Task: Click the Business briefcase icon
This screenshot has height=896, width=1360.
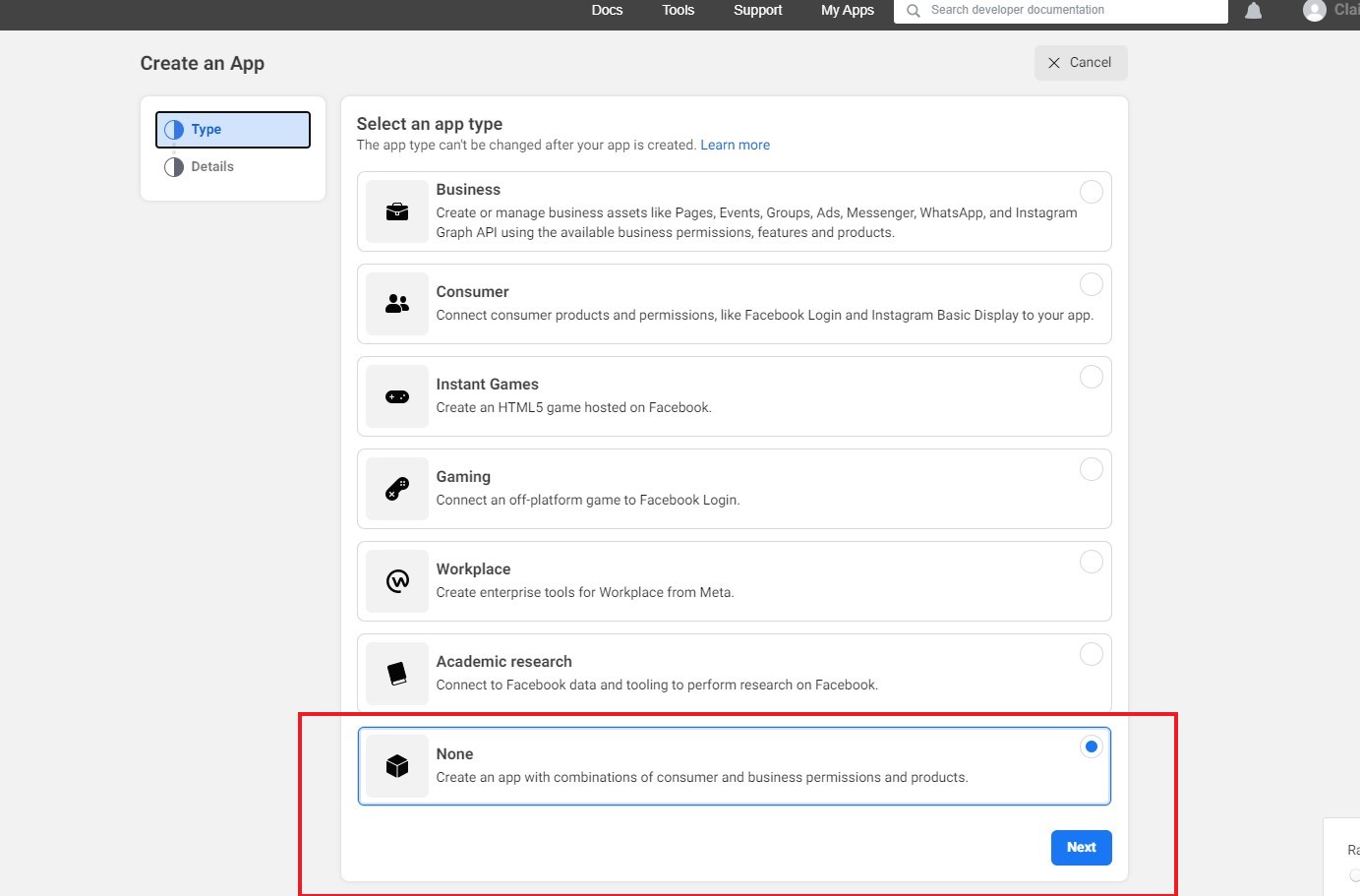Action: point(397,211)
